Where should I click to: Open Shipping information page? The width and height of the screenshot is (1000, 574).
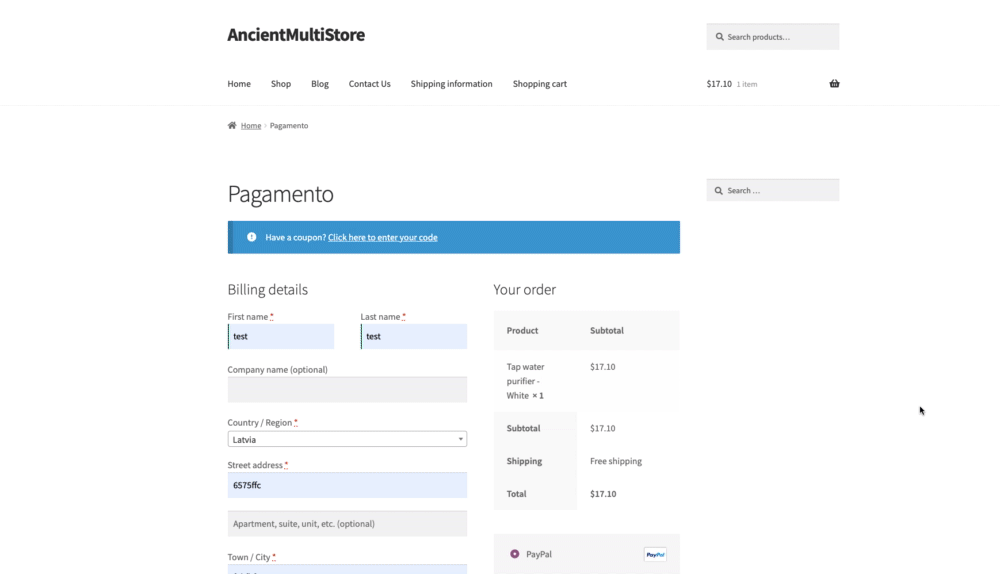point(452,84)
